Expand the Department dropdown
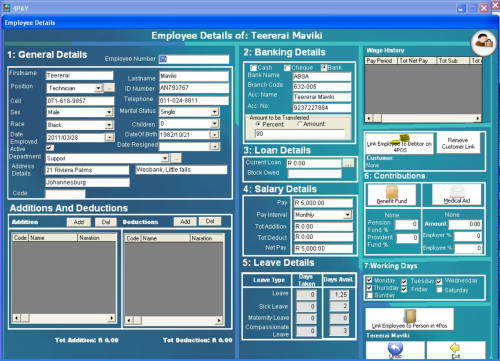Image resolution: width=500 pixels, height=361 pixels. point(165,158)
